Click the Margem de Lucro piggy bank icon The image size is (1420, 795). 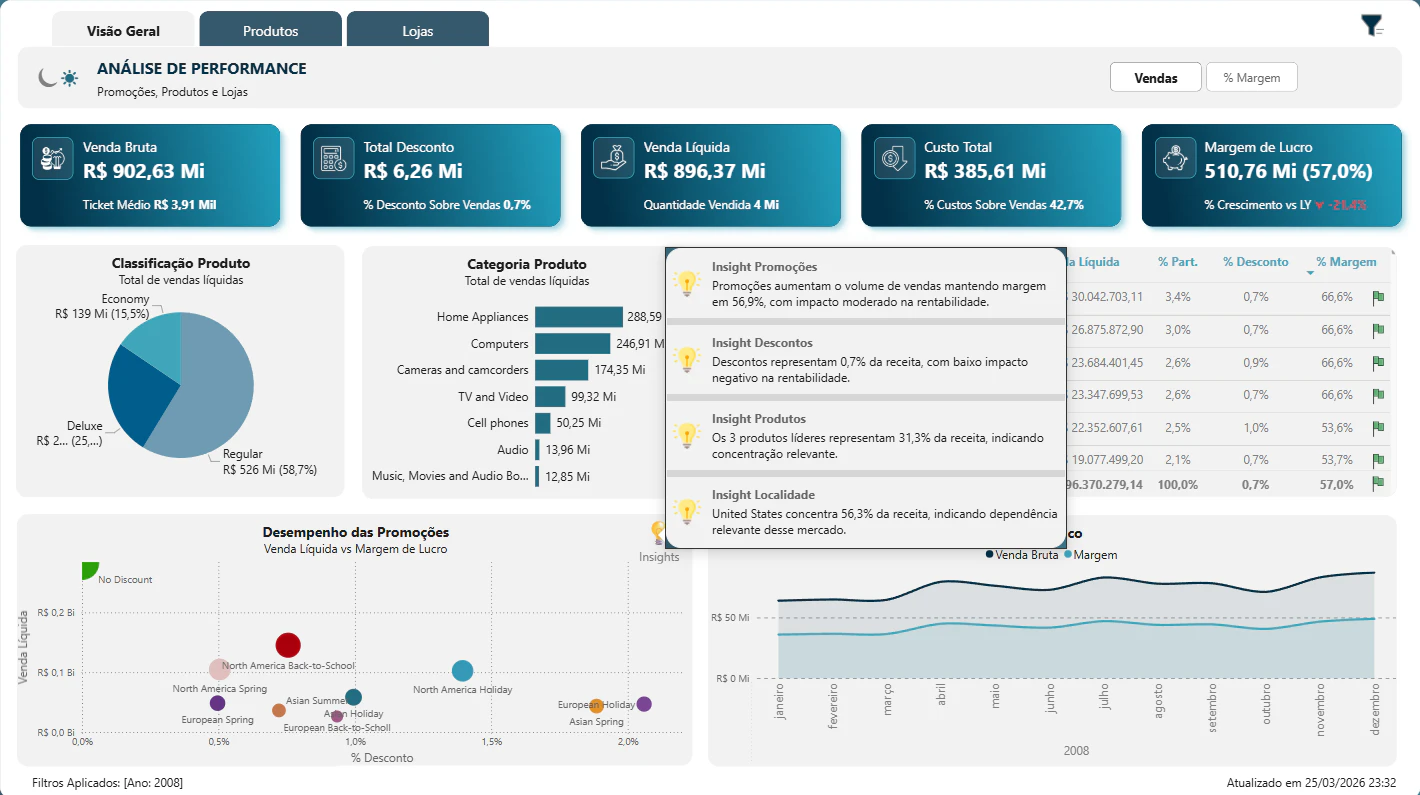click(x=1174, y=159)
